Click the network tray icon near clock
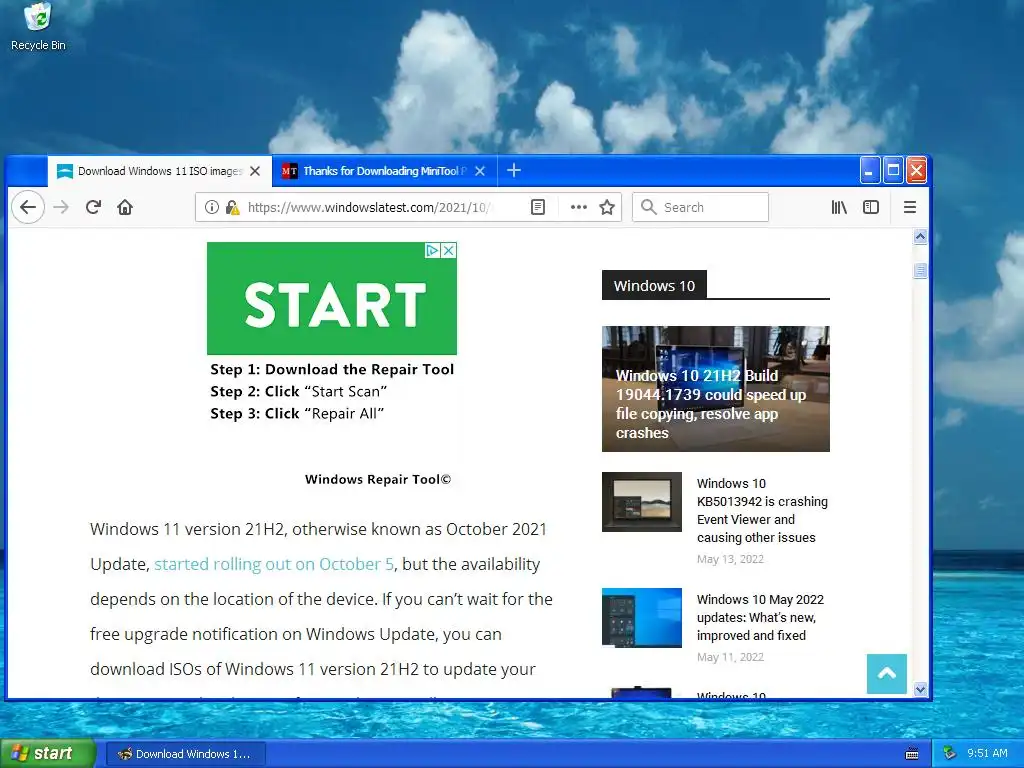This screenshot has width=1024, height=768. [x=950, y=753]
